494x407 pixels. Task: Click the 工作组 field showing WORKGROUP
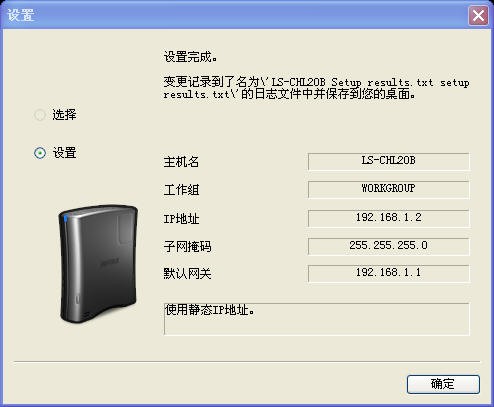389,189
